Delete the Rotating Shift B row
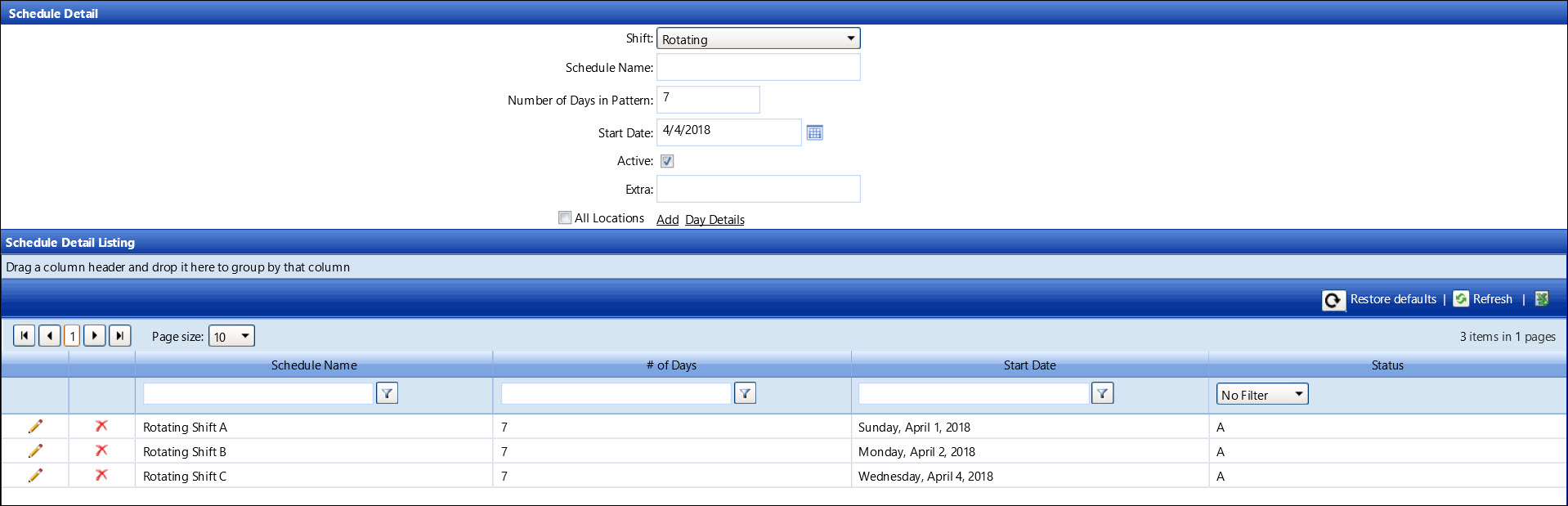Image resolution: width=1568 pixels, height=506 pixels. pos(101,451)
